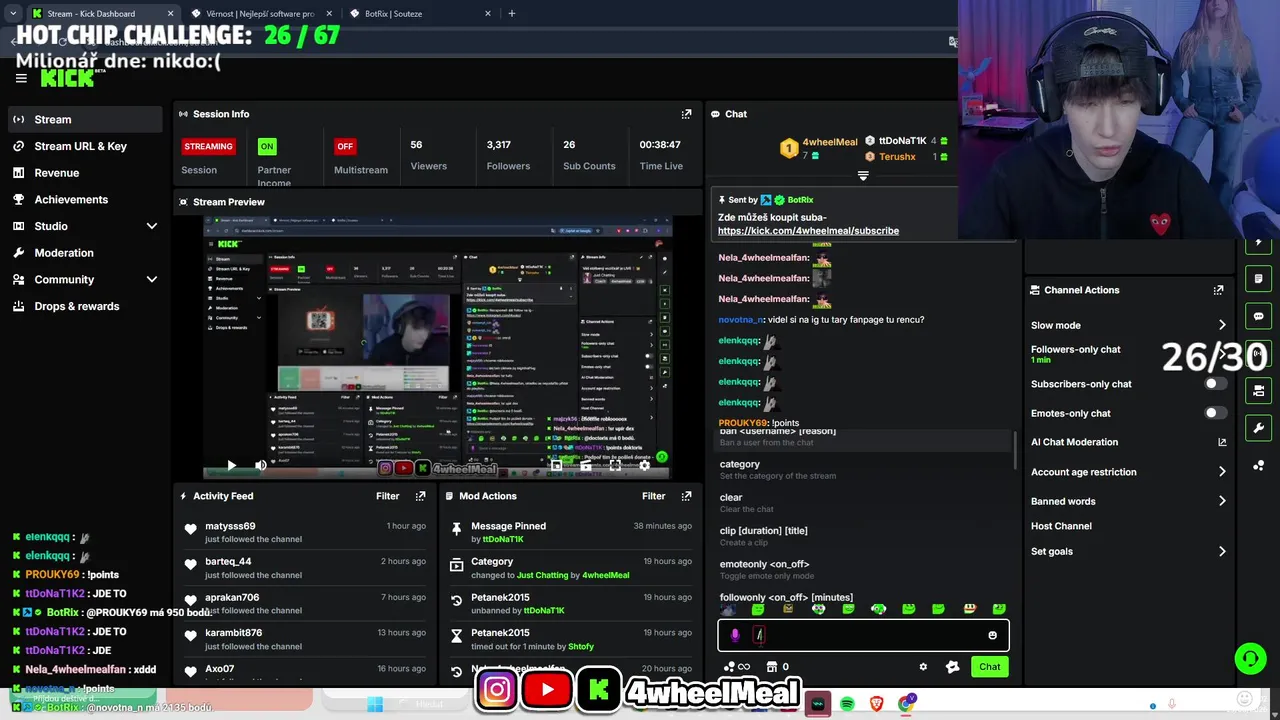The width and height of the screenshot is (1280, 720).
Task: Click barteq_44 in the Activity Feed
Action: coord(228,562)
